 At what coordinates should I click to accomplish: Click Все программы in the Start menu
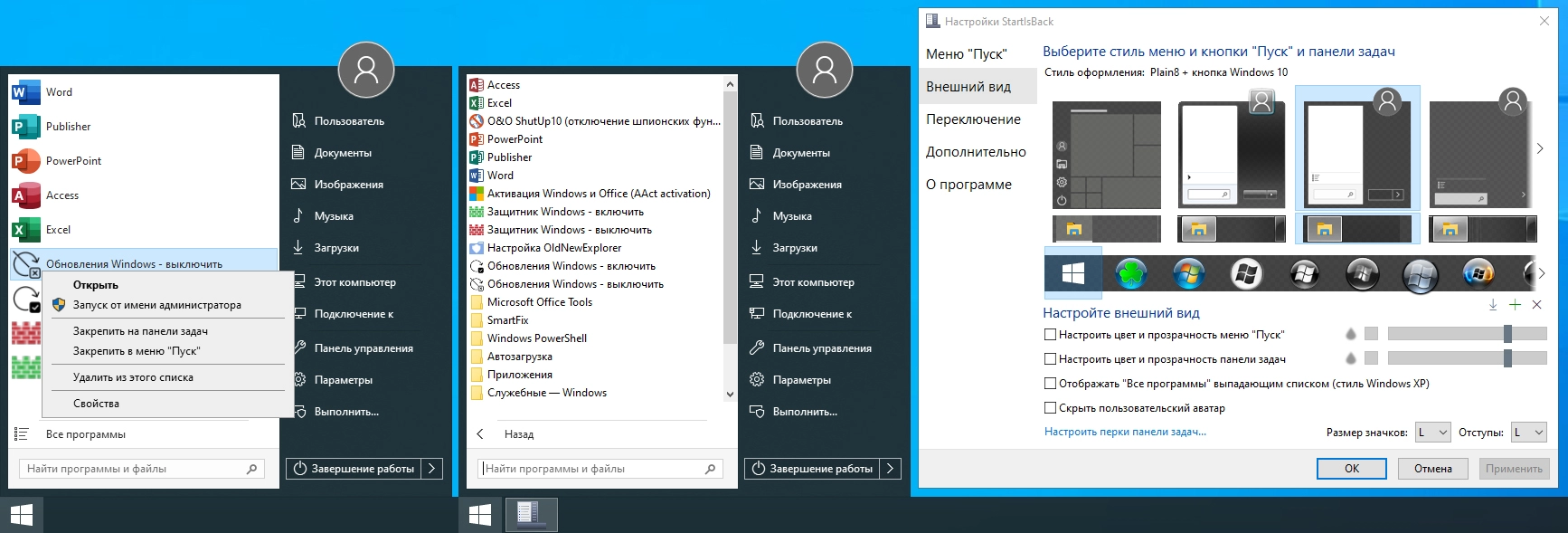(x=86, y=434)
